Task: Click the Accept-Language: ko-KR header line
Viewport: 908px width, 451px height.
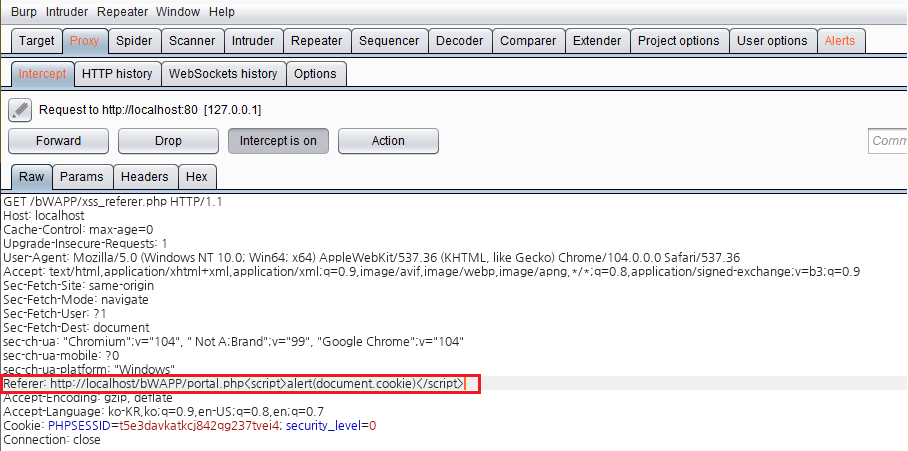Action: click(x=163, y=412)
